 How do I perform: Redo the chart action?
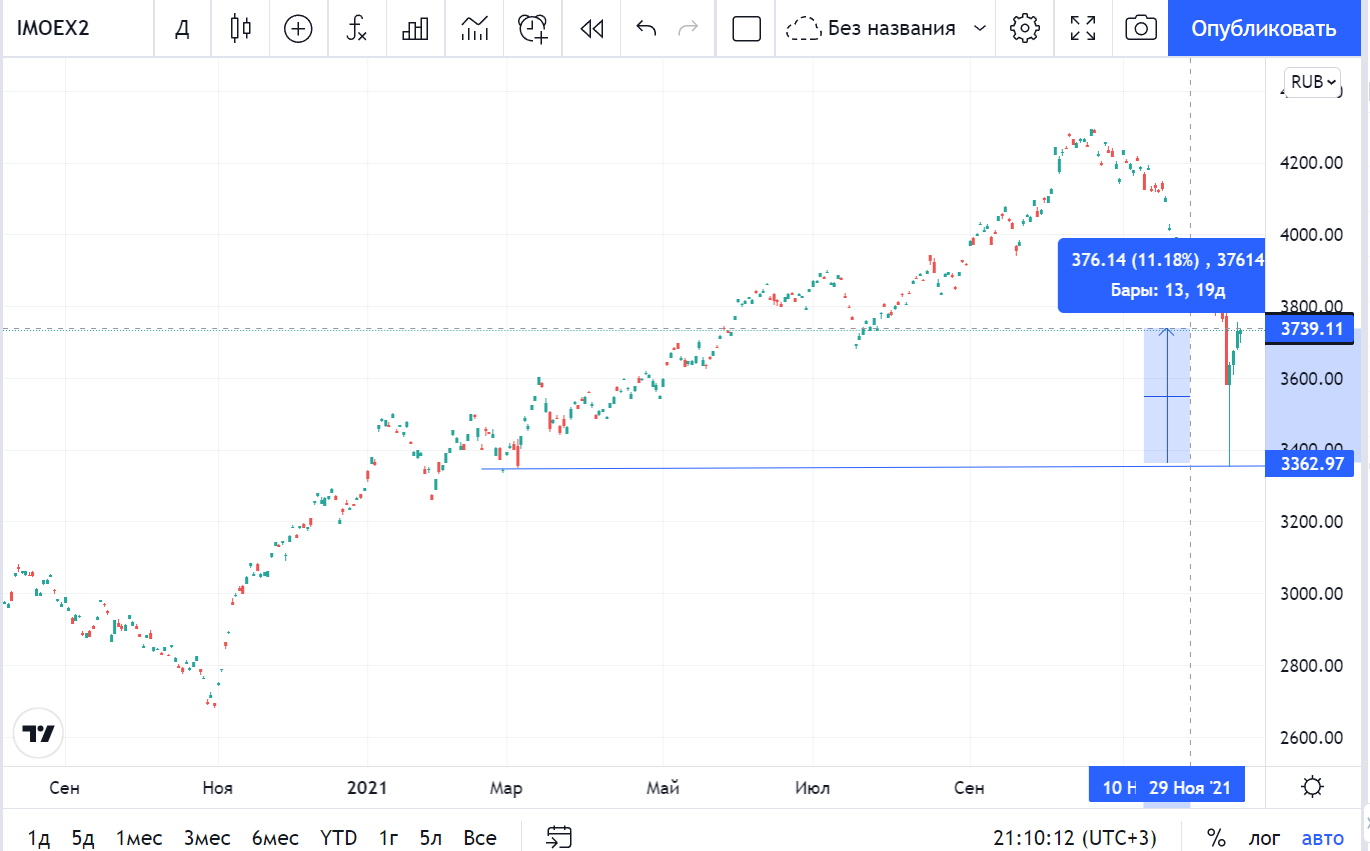coord(688,28)
